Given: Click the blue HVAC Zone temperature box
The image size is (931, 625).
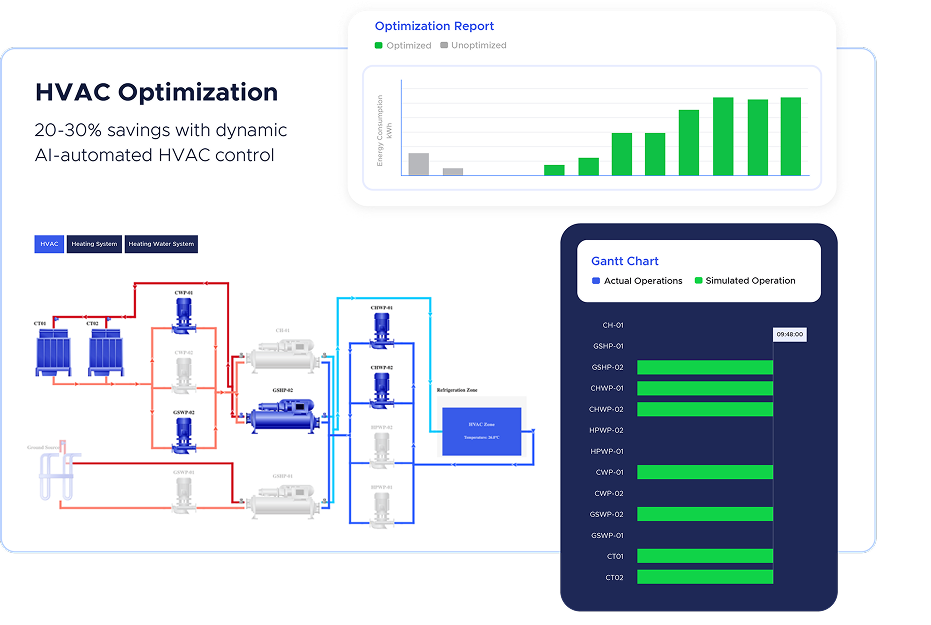Looking at the screenshot, I should 481,432.
